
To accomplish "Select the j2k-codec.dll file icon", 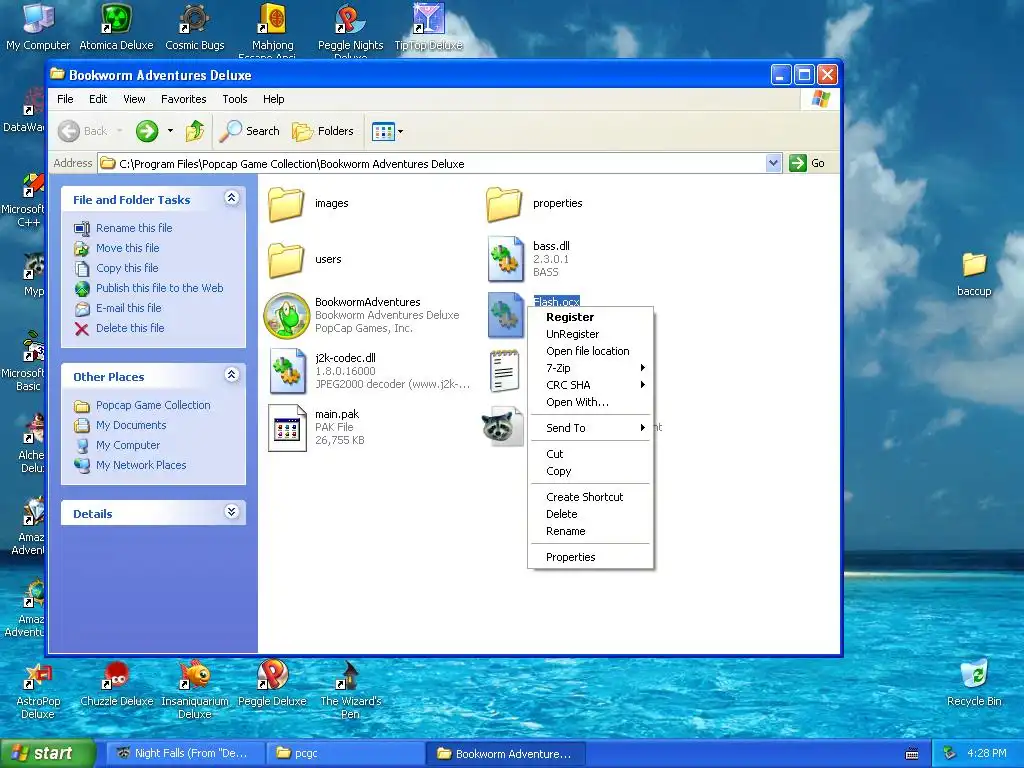I will tap(287, 371).
